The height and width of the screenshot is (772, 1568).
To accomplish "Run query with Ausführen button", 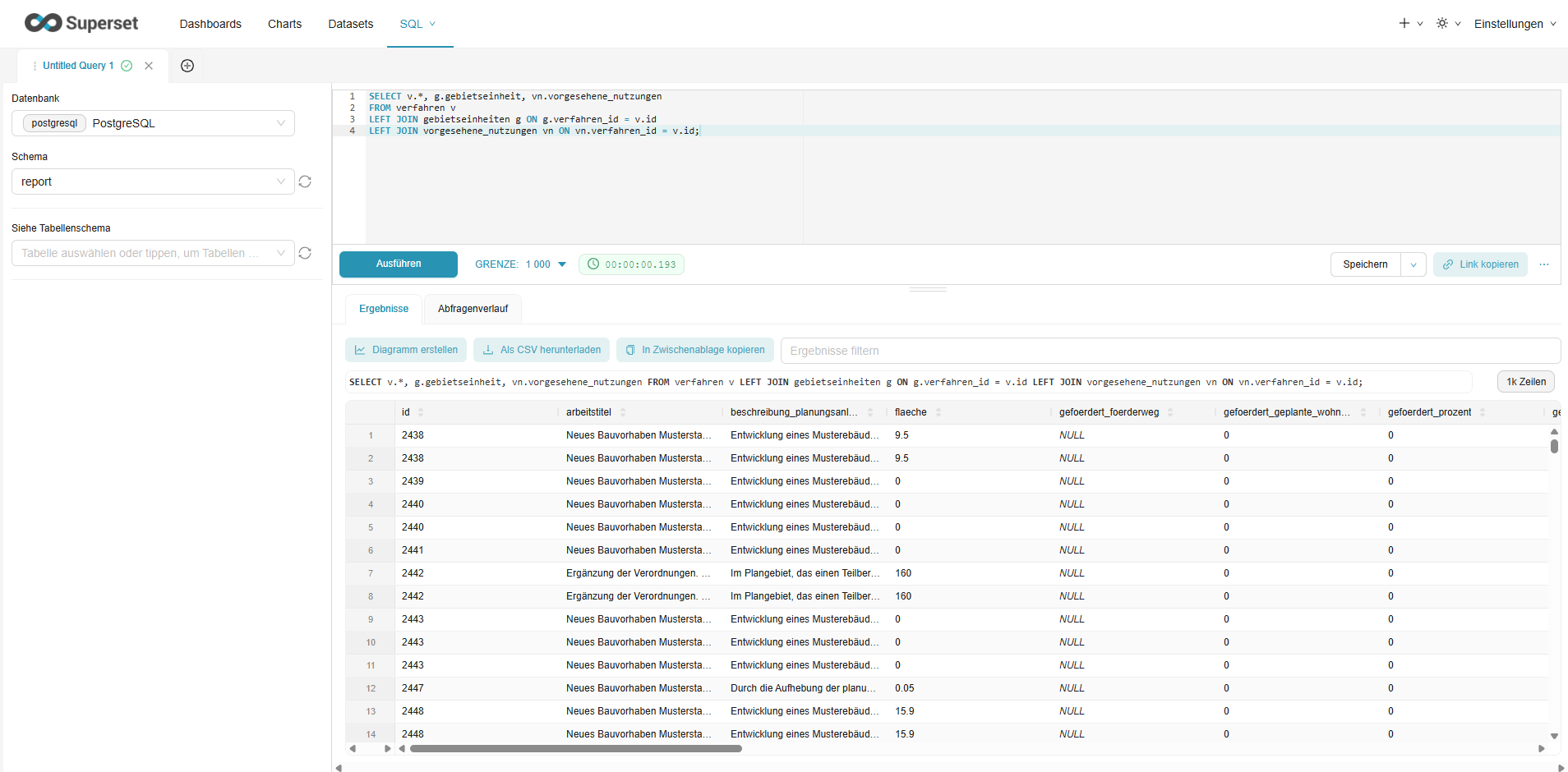I will tap(399, 264).
